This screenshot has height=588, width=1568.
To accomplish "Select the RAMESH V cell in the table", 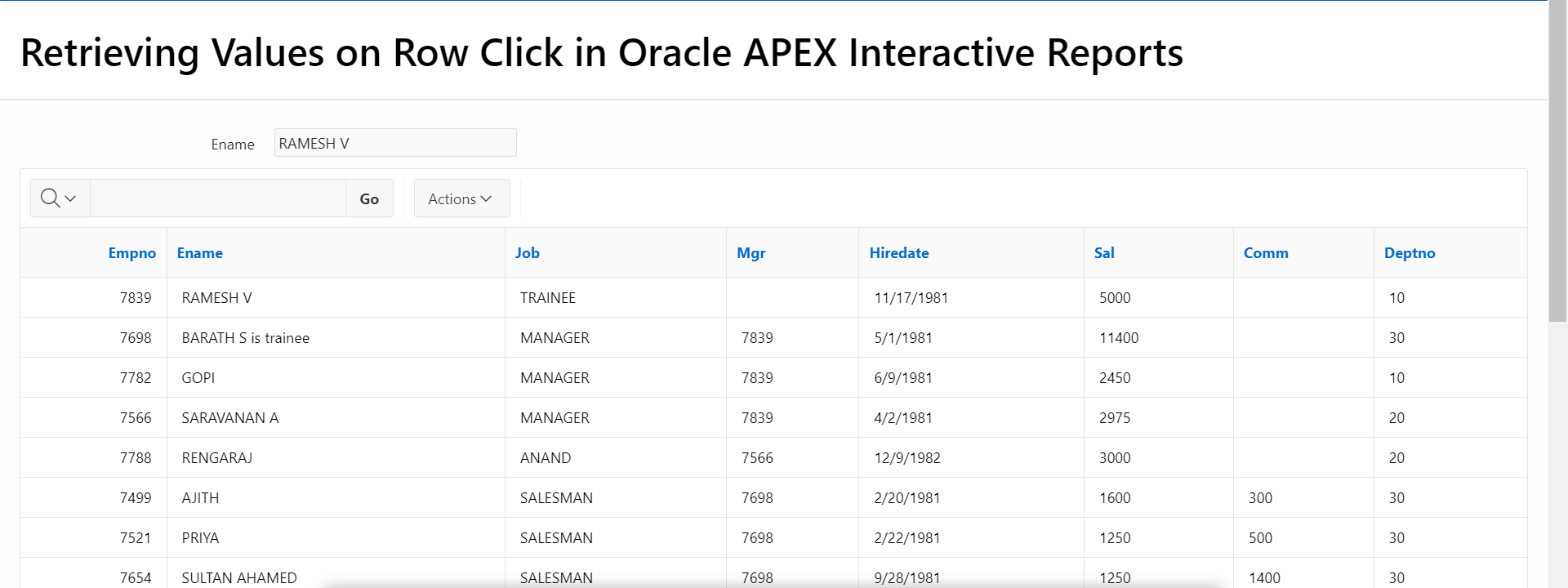I will point(336,298).
